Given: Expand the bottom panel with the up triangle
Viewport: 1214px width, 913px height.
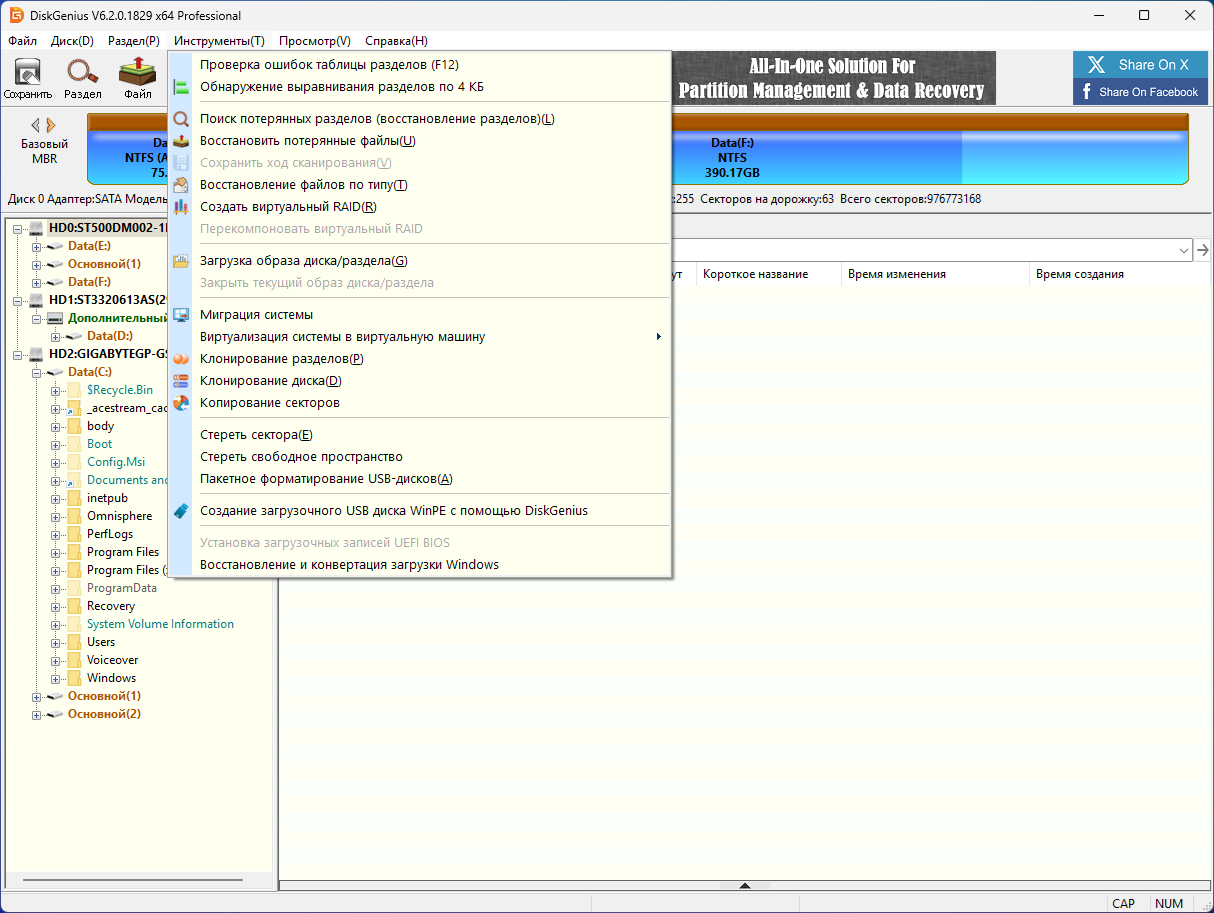Looking at the screenshot, I should coord(744,886).
